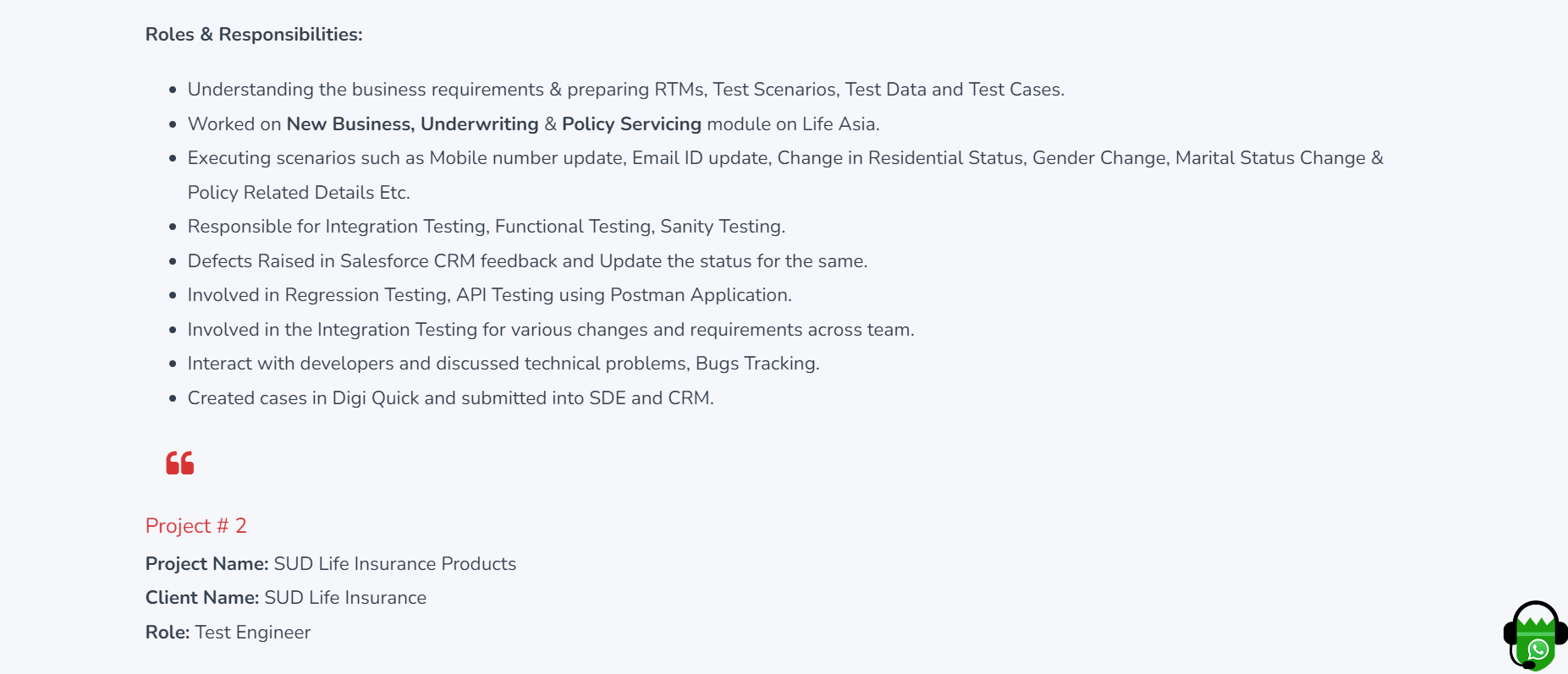
Task: Click the Project # 2 heading
Action: pyautogui.click(x=196, y=526)
